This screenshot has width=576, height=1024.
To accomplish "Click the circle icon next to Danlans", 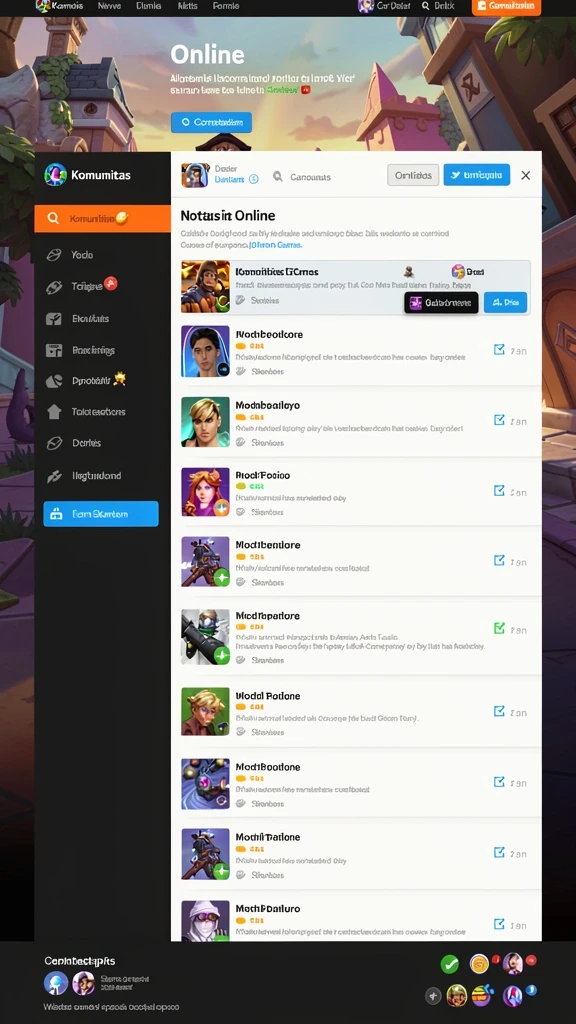I will (x=254, y=179).
